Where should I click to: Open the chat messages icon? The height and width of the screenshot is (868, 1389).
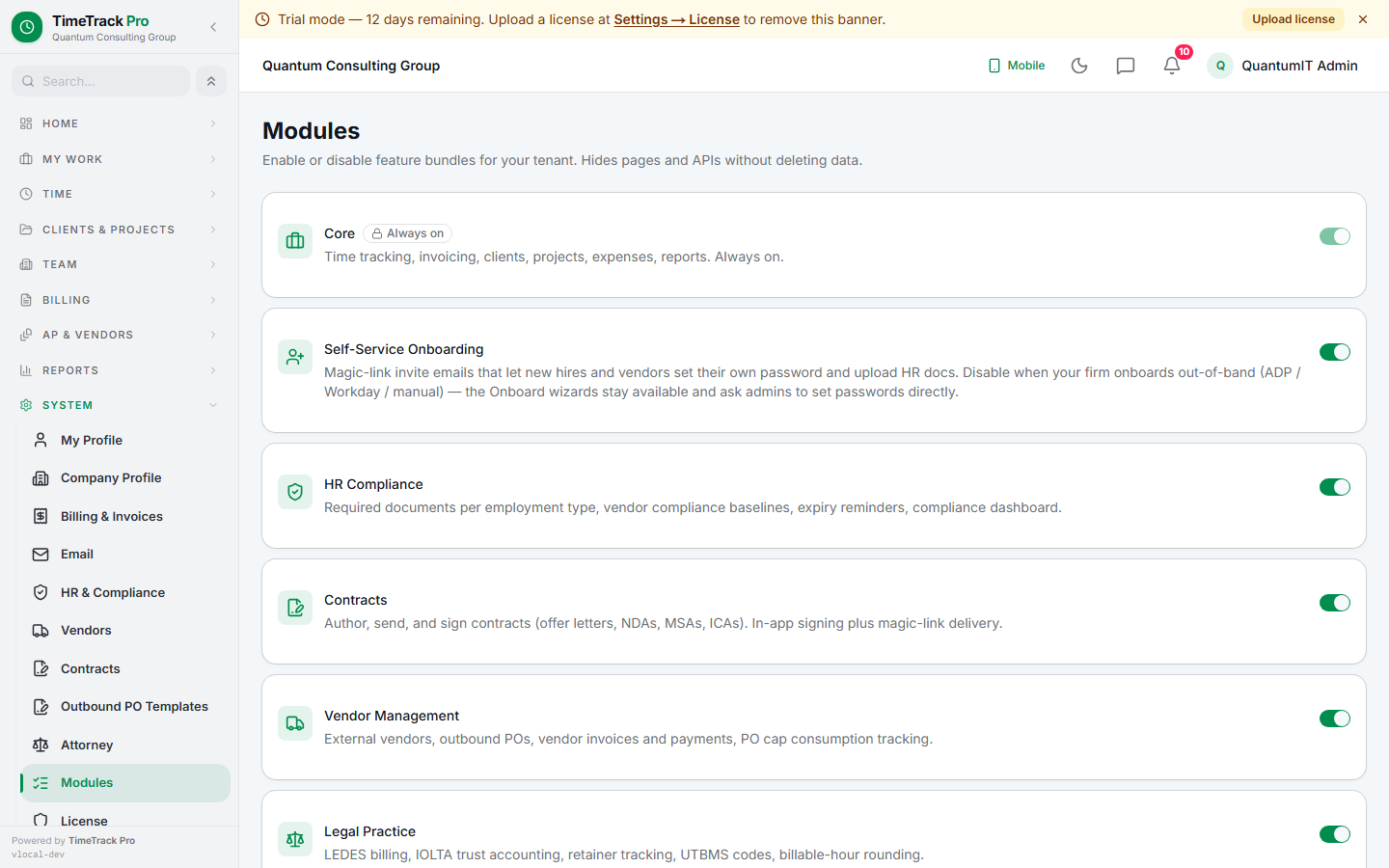(x=1126, y=66)
